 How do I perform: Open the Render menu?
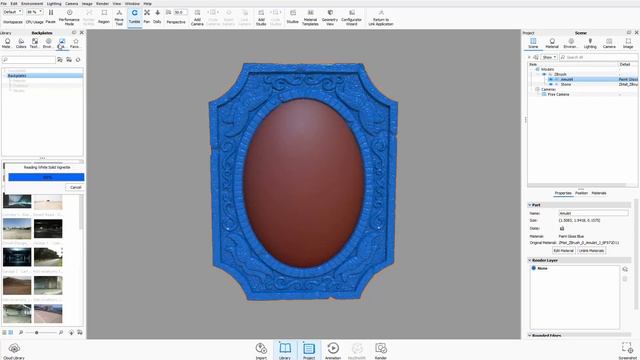102,3
